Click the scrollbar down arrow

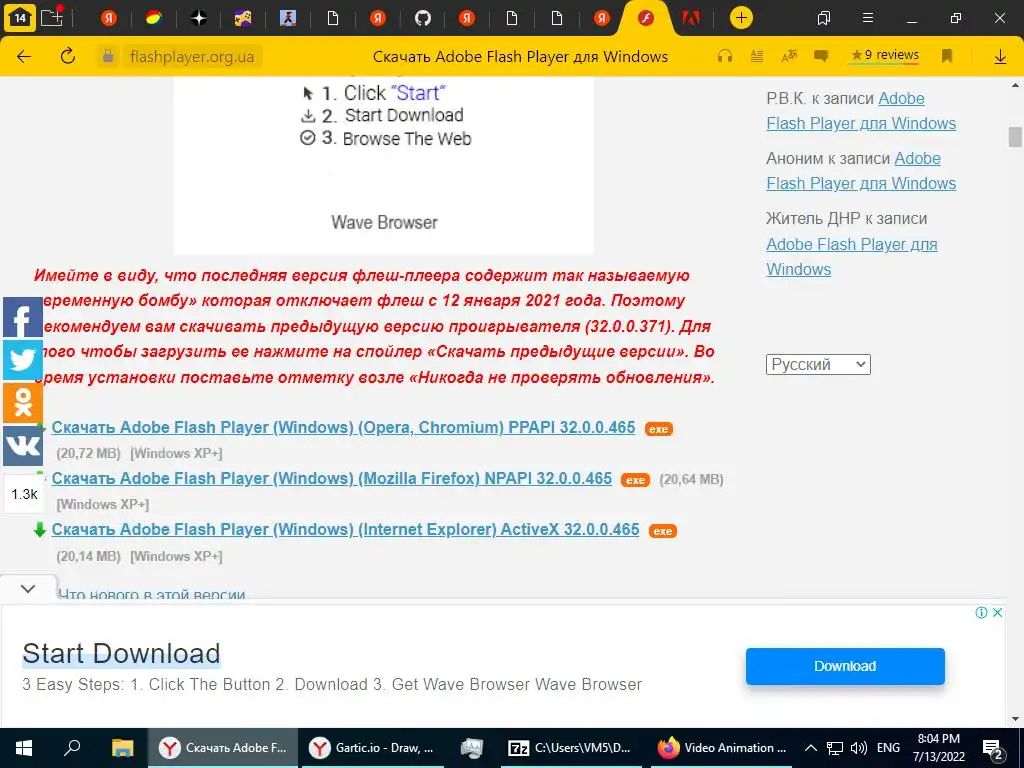click(x=1015, y=719)
